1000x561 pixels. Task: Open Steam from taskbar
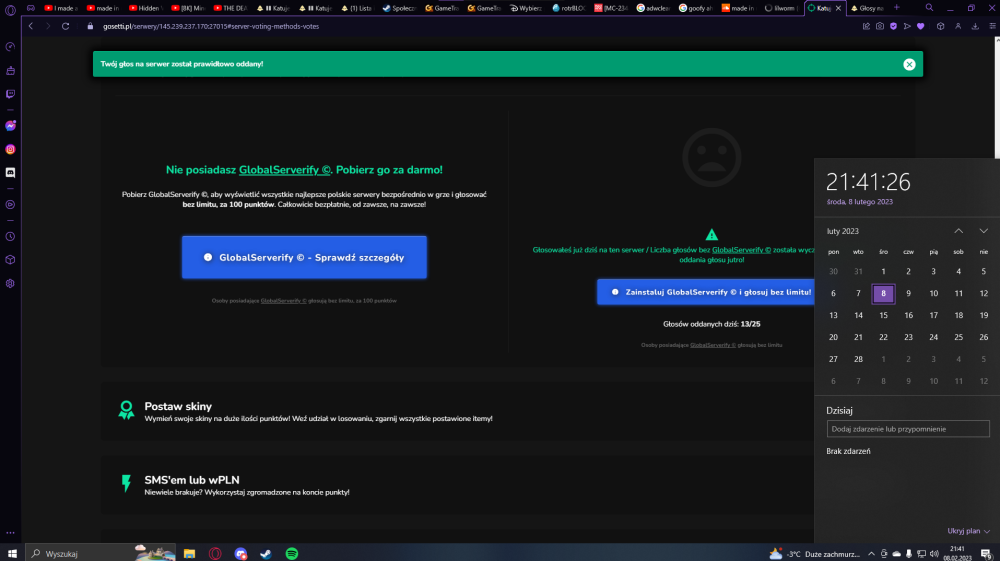coord(266,553)
